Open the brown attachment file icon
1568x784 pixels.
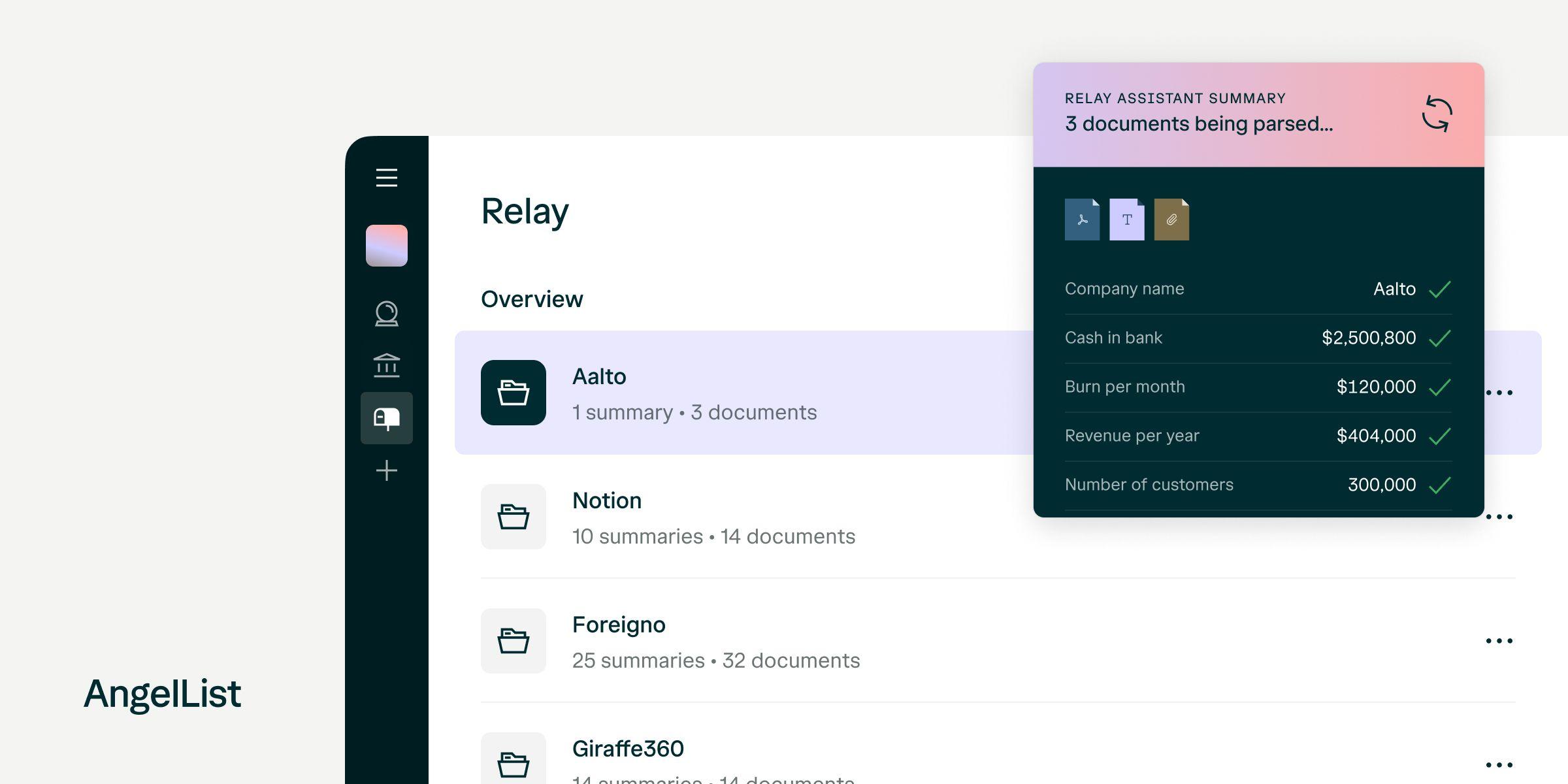1171,220
